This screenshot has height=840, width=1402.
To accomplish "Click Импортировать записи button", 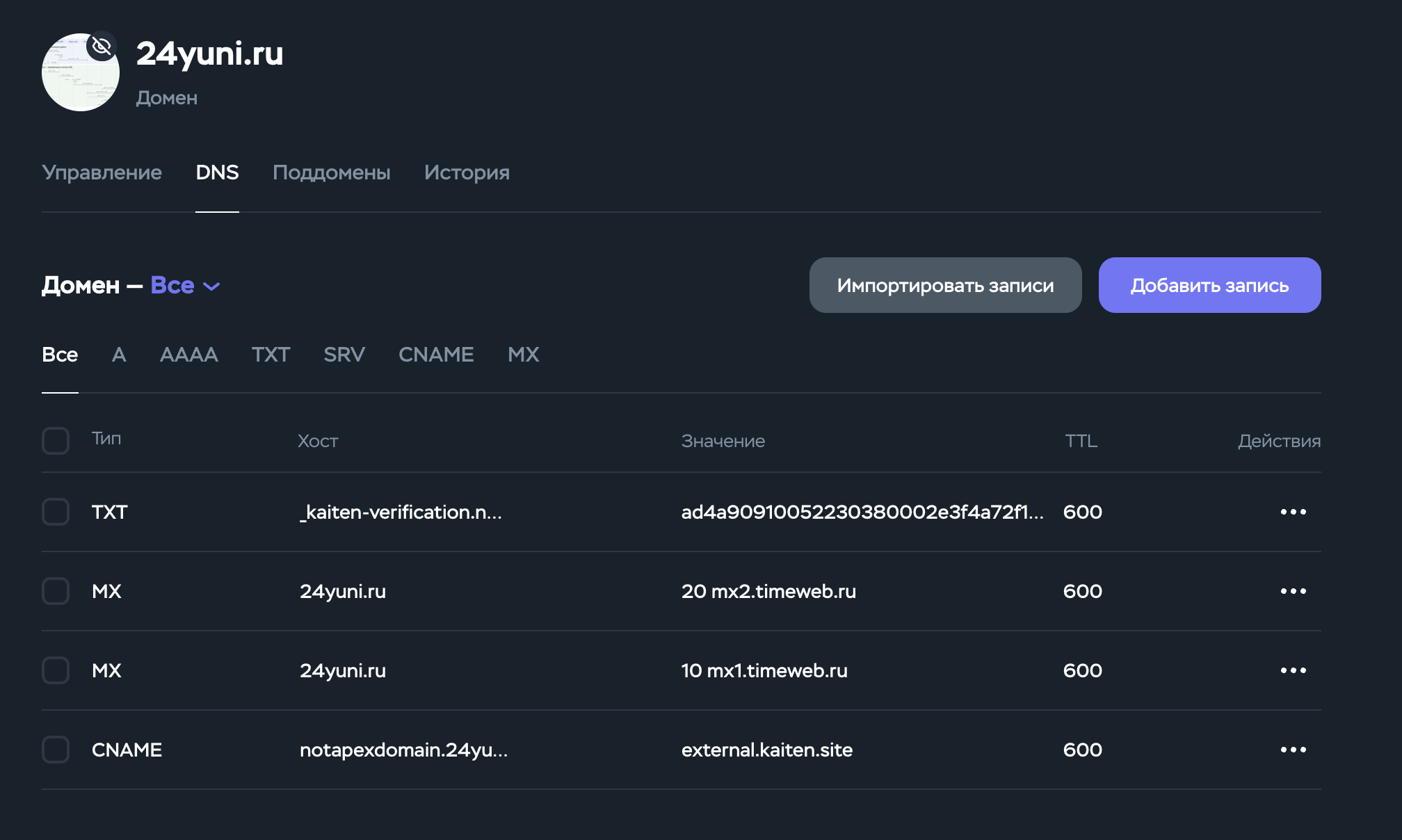I will 945,285.
